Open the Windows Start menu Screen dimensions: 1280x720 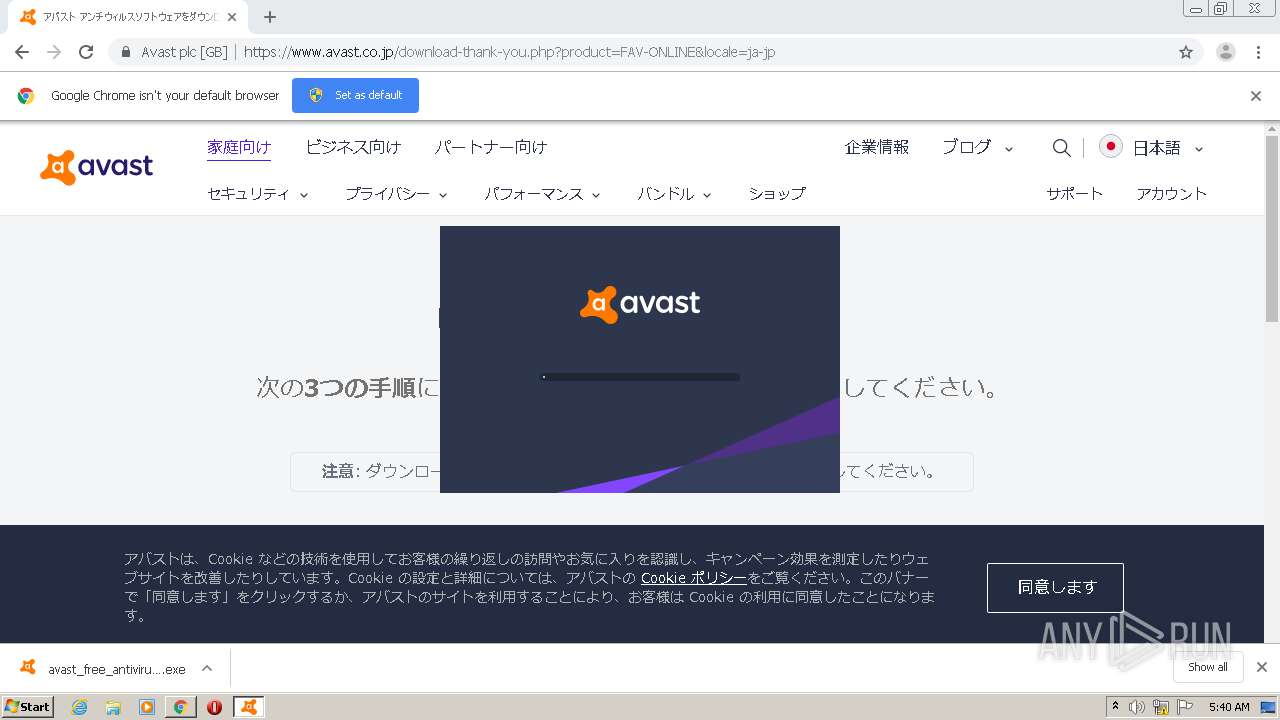tap(27, 707)
